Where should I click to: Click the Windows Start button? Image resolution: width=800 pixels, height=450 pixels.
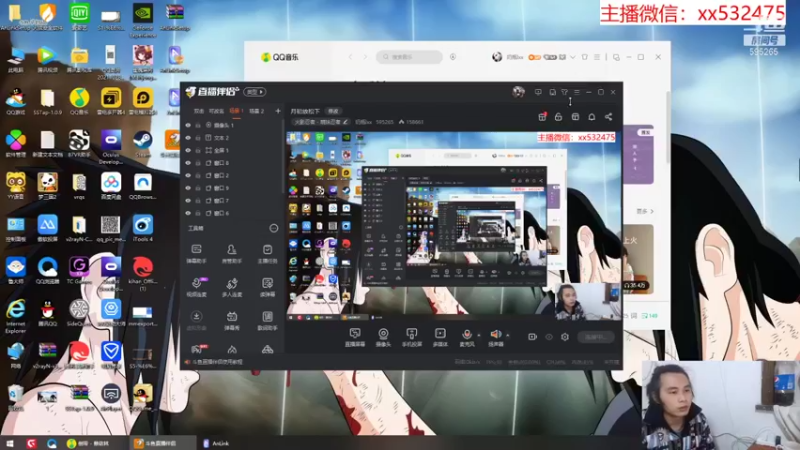pos(9,443)
